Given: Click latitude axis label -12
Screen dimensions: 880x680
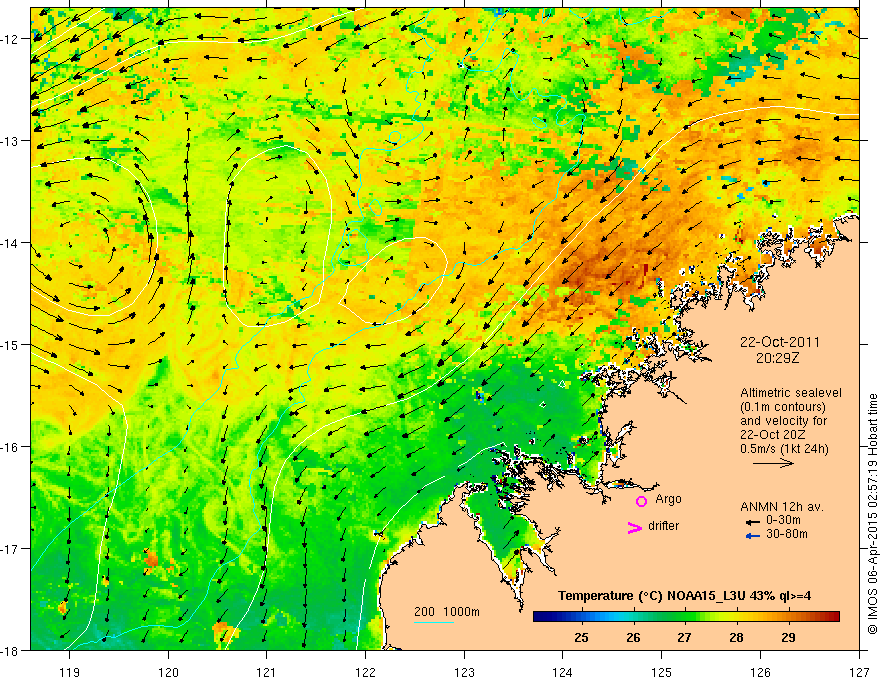Looking at the screenshot, I should tap(11, 39).
